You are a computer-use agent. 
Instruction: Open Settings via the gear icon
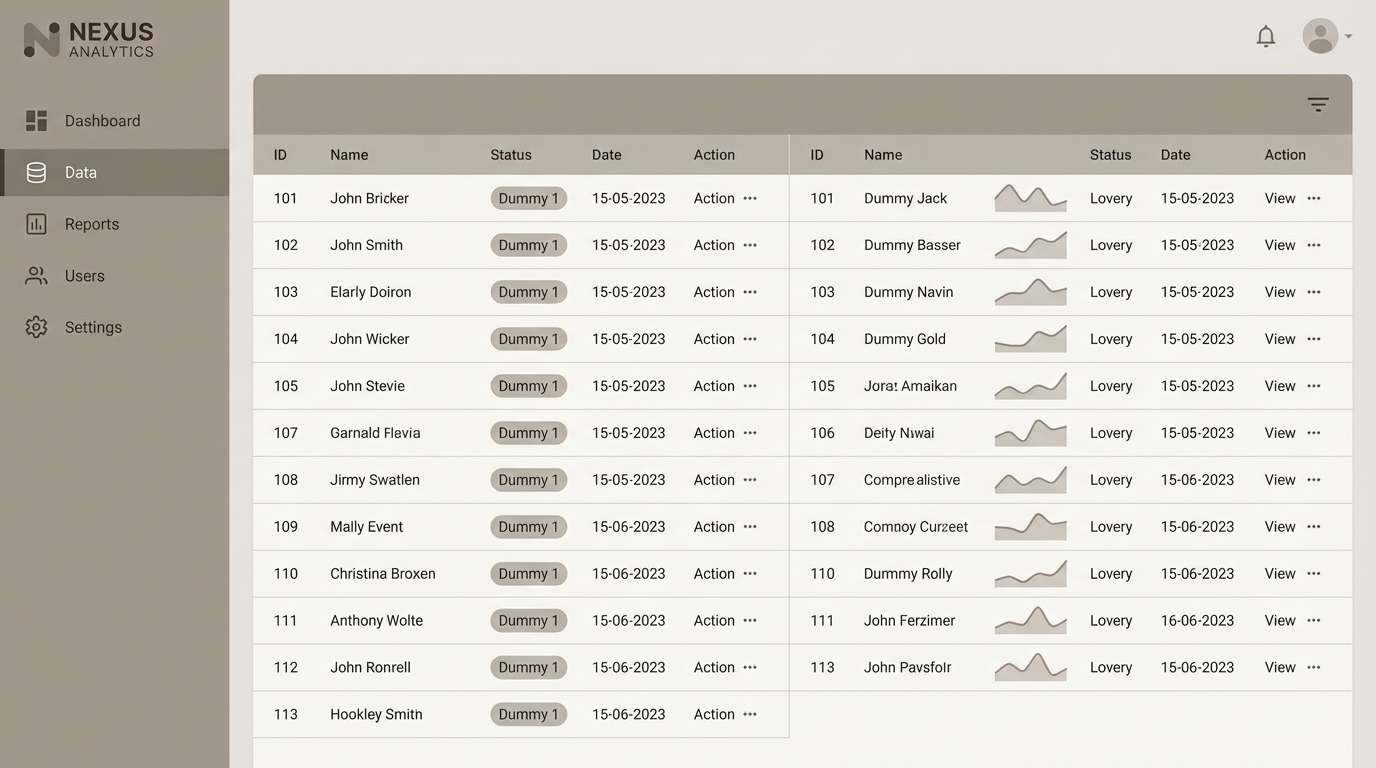(36, 327)
